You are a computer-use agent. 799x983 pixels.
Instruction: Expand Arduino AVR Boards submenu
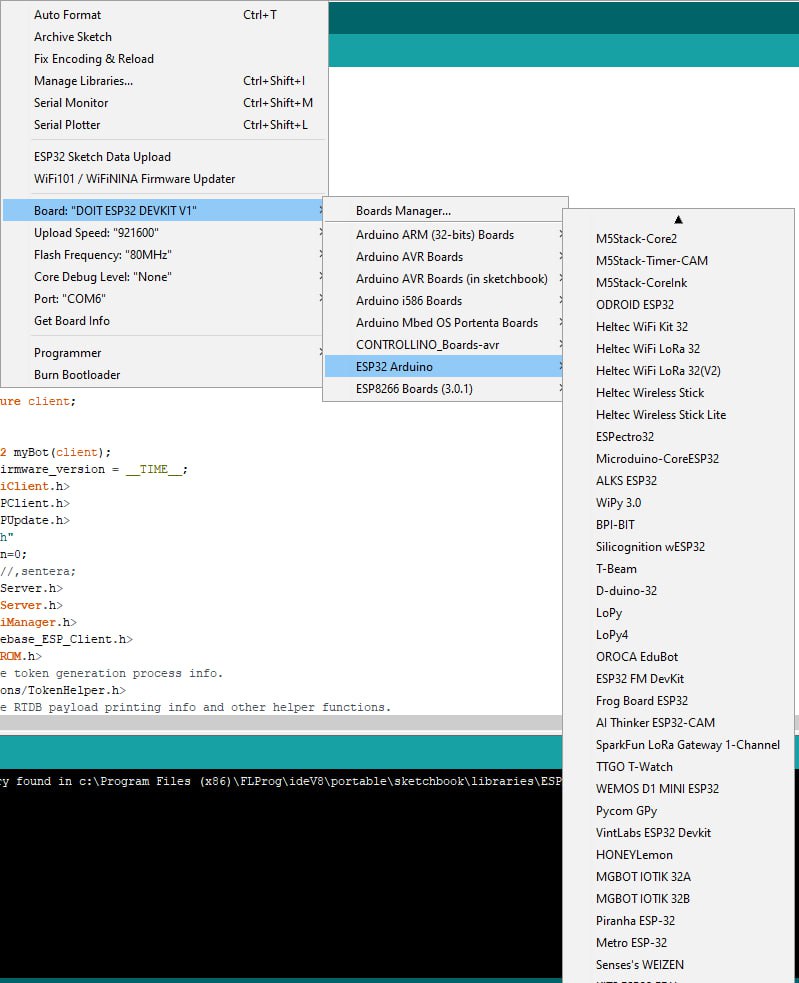(x=444, y=256)
